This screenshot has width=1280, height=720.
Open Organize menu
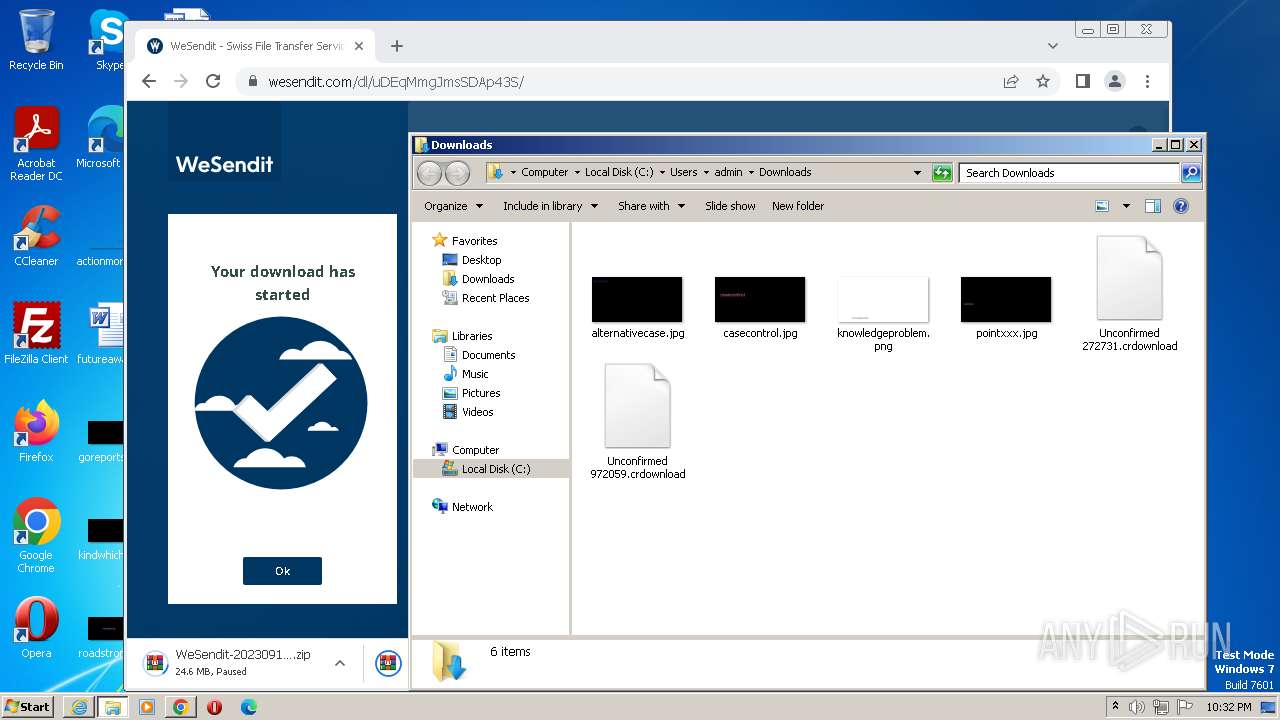[453, 206]
